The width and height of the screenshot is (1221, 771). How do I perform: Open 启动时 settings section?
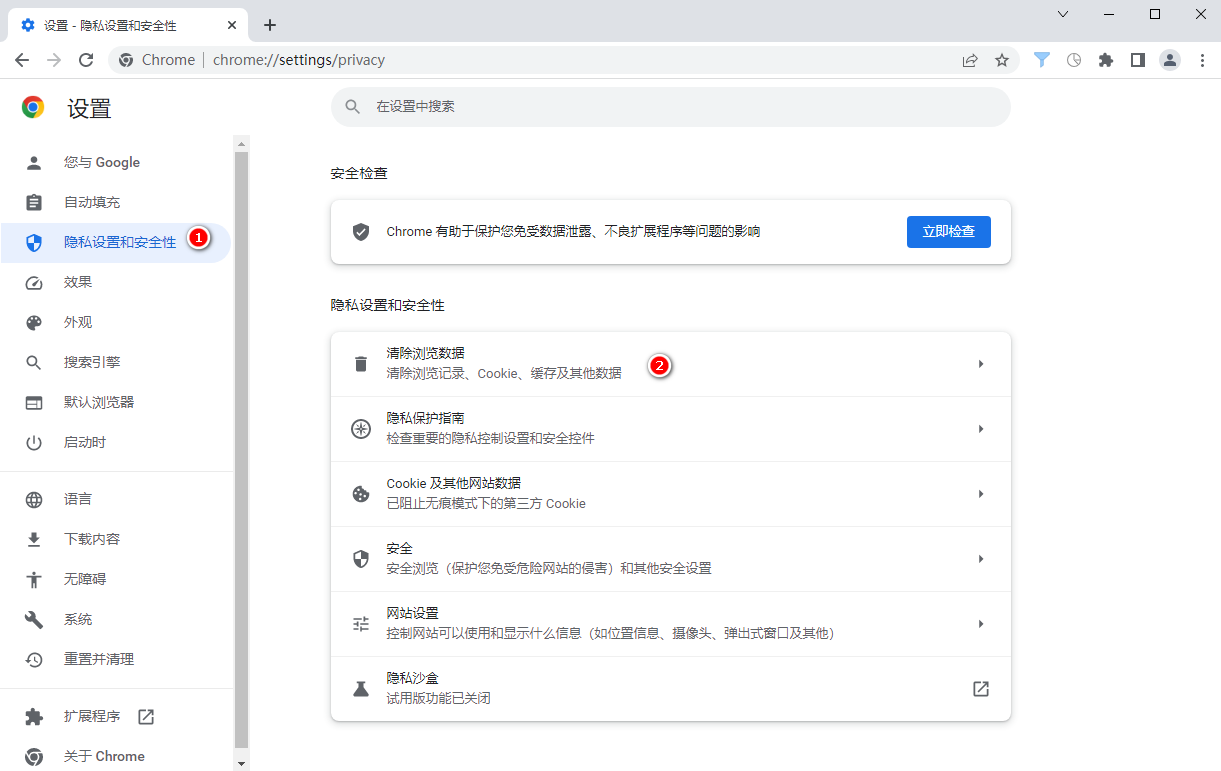click(x=116, y=442)
